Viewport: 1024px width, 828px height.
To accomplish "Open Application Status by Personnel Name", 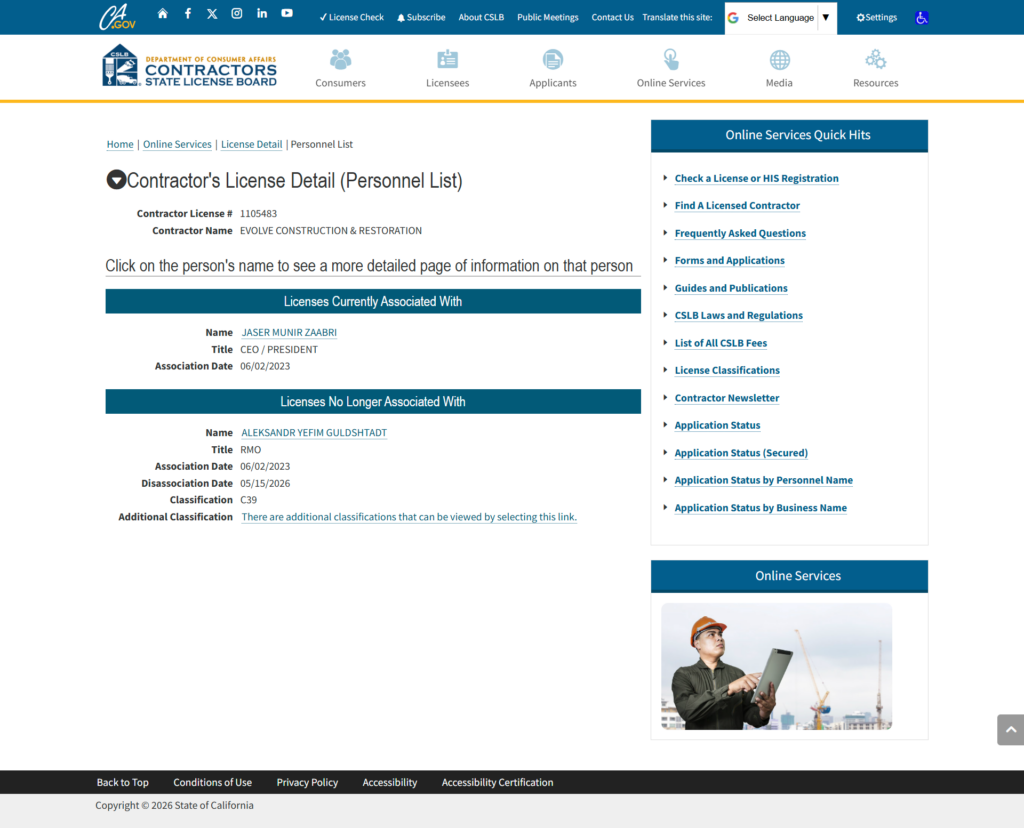I will coord(763,480).
